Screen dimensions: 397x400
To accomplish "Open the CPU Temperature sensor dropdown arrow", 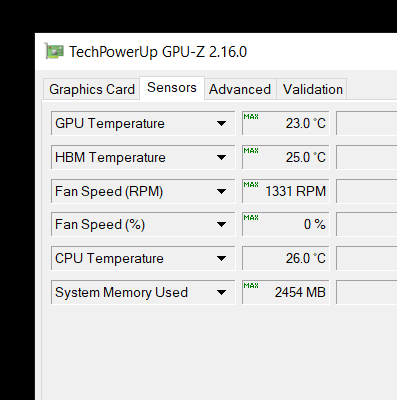I will (221, 258).
